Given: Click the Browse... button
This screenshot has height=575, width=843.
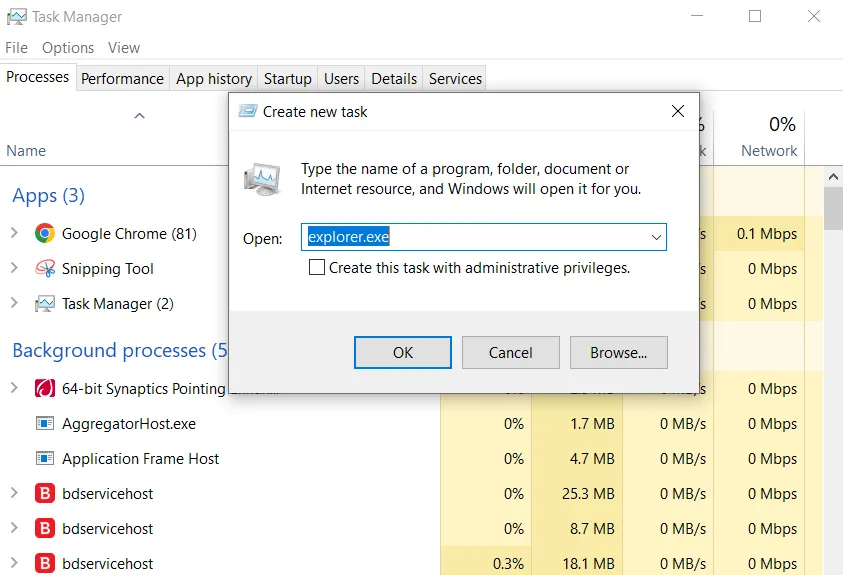Looking at the screenshot, I should [619, 353].
